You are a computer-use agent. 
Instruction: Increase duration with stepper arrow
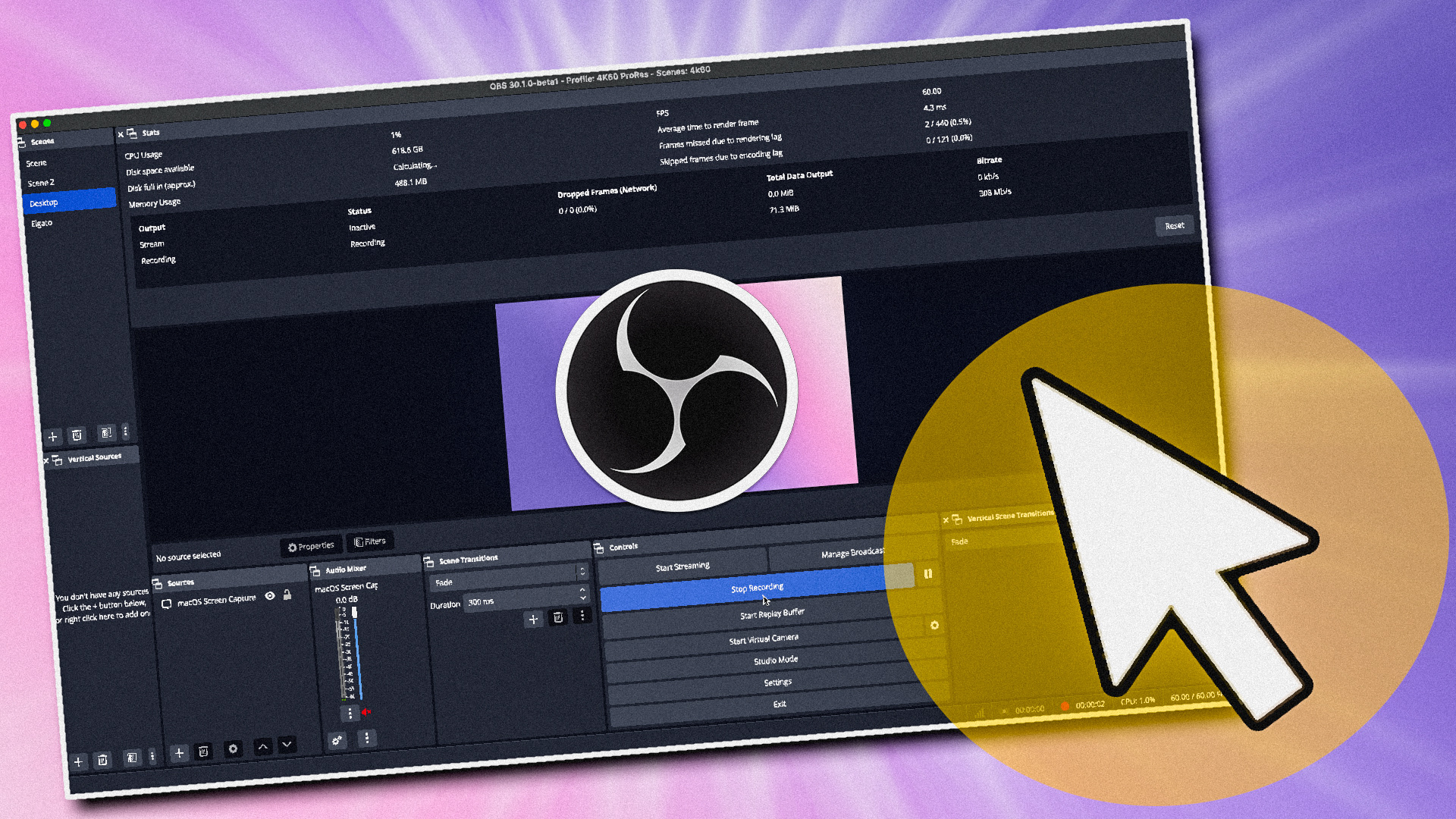582,590
